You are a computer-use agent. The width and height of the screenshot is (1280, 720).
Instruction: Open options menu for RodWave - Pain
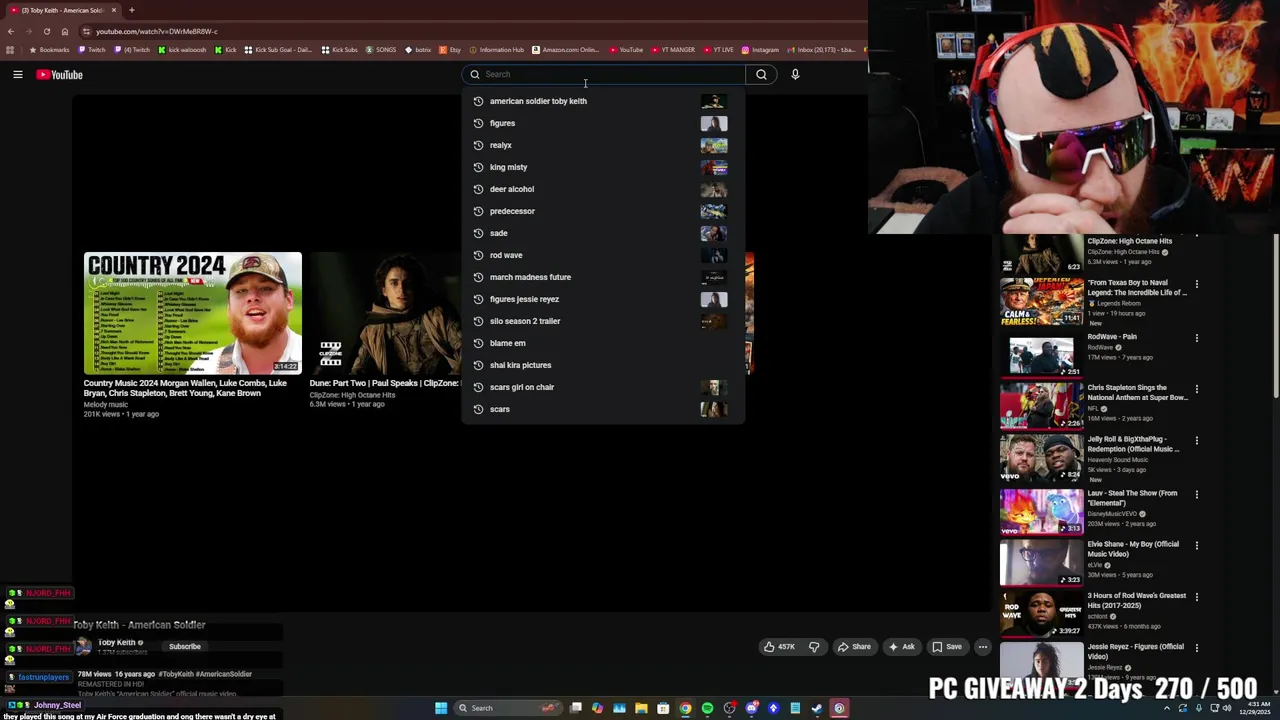pyautogui.click(x=1196, y=338)
